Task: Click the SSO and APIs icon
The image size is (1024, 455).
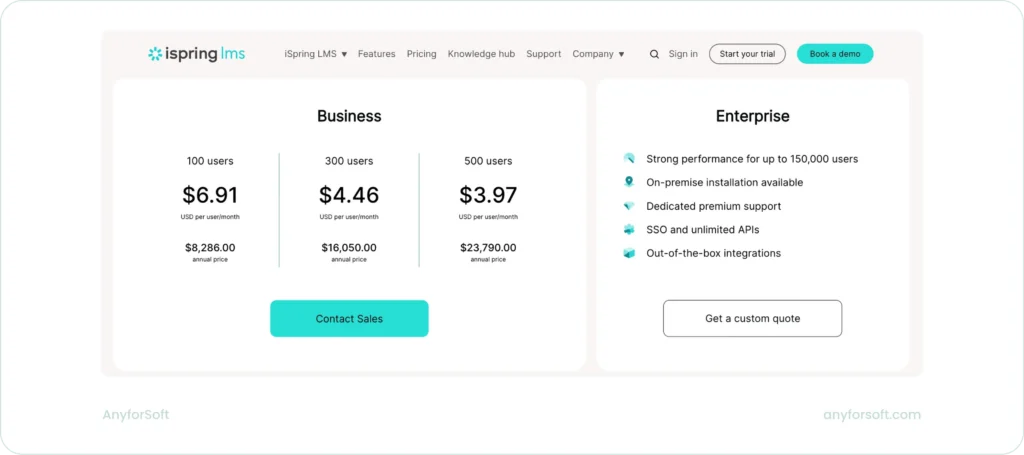Action: pos(629,229)
